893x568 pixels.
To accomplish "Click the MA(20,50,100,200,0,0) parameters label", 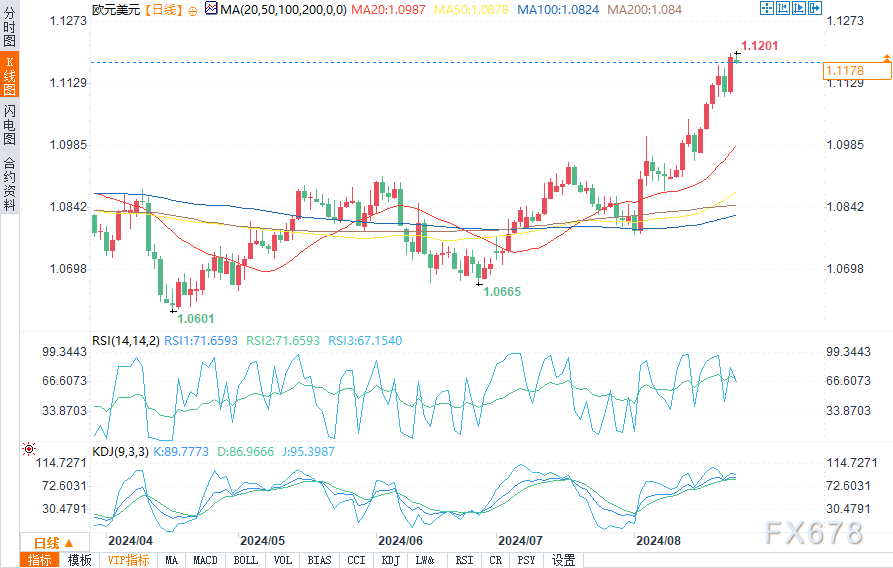I will 284,10.
